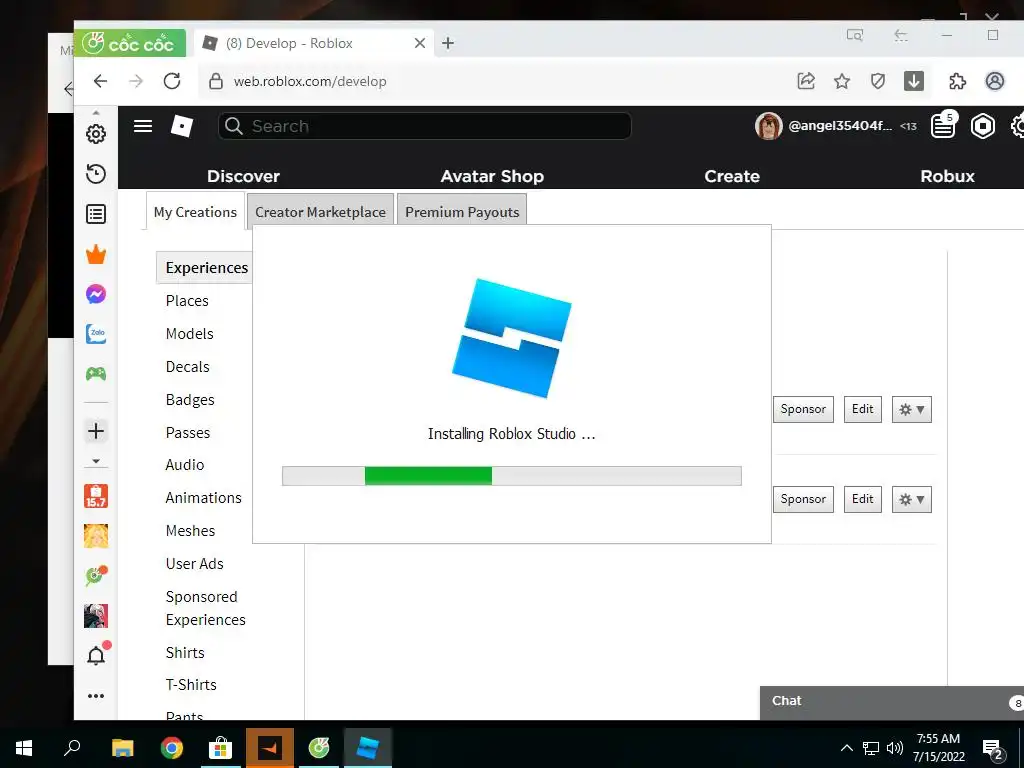The image size is (1024, 768).
Task: Collapse sidebar up arrow at top
Action: click(96, 113)
